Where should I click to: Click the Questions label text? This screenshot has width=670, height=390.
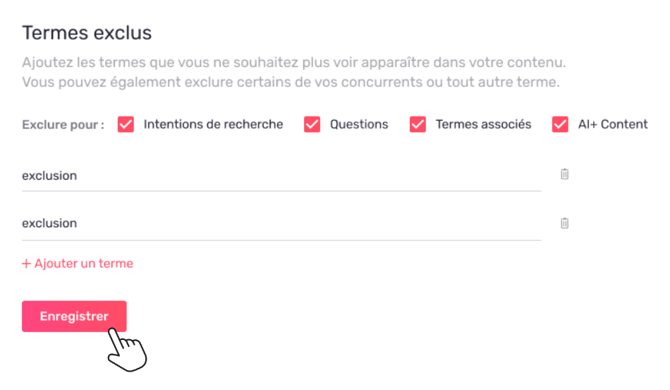tap(359, 124)
